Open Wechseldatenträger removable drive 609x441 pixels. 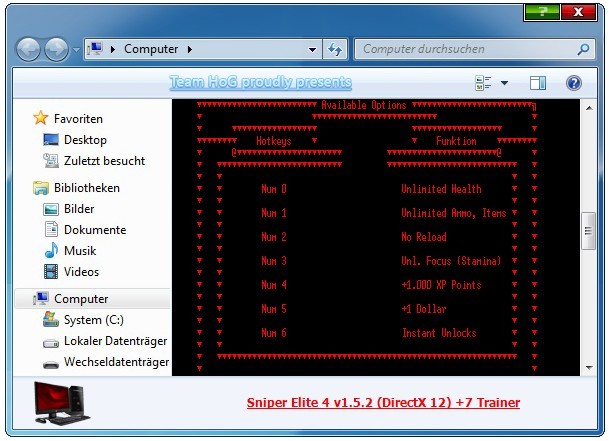(117, 362)
